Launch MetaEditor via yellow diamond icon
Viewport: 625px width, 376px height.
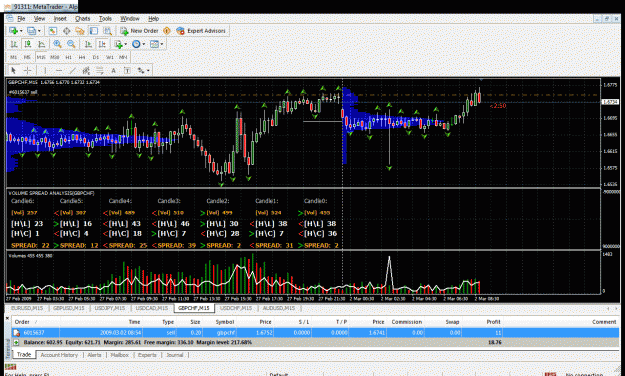(167, 31)
